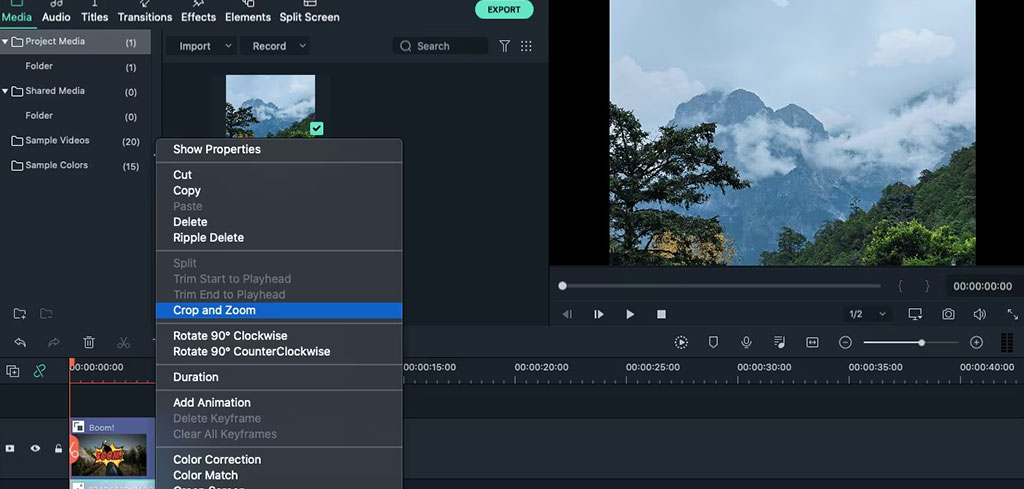The image size is (1024, 489).
Task: Step back one frame in preview
Action: (x=567, y=314)
